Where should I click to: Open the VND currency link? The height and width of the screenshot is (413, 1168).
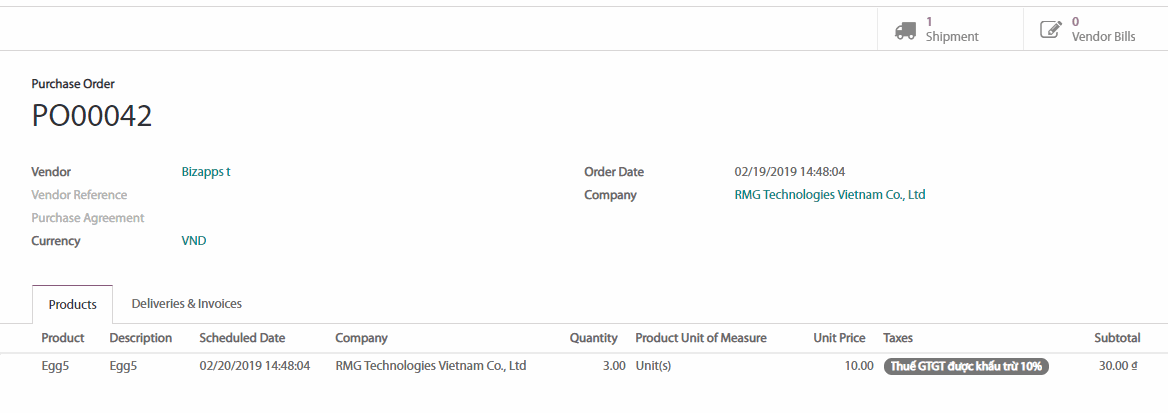coord(194,241)
